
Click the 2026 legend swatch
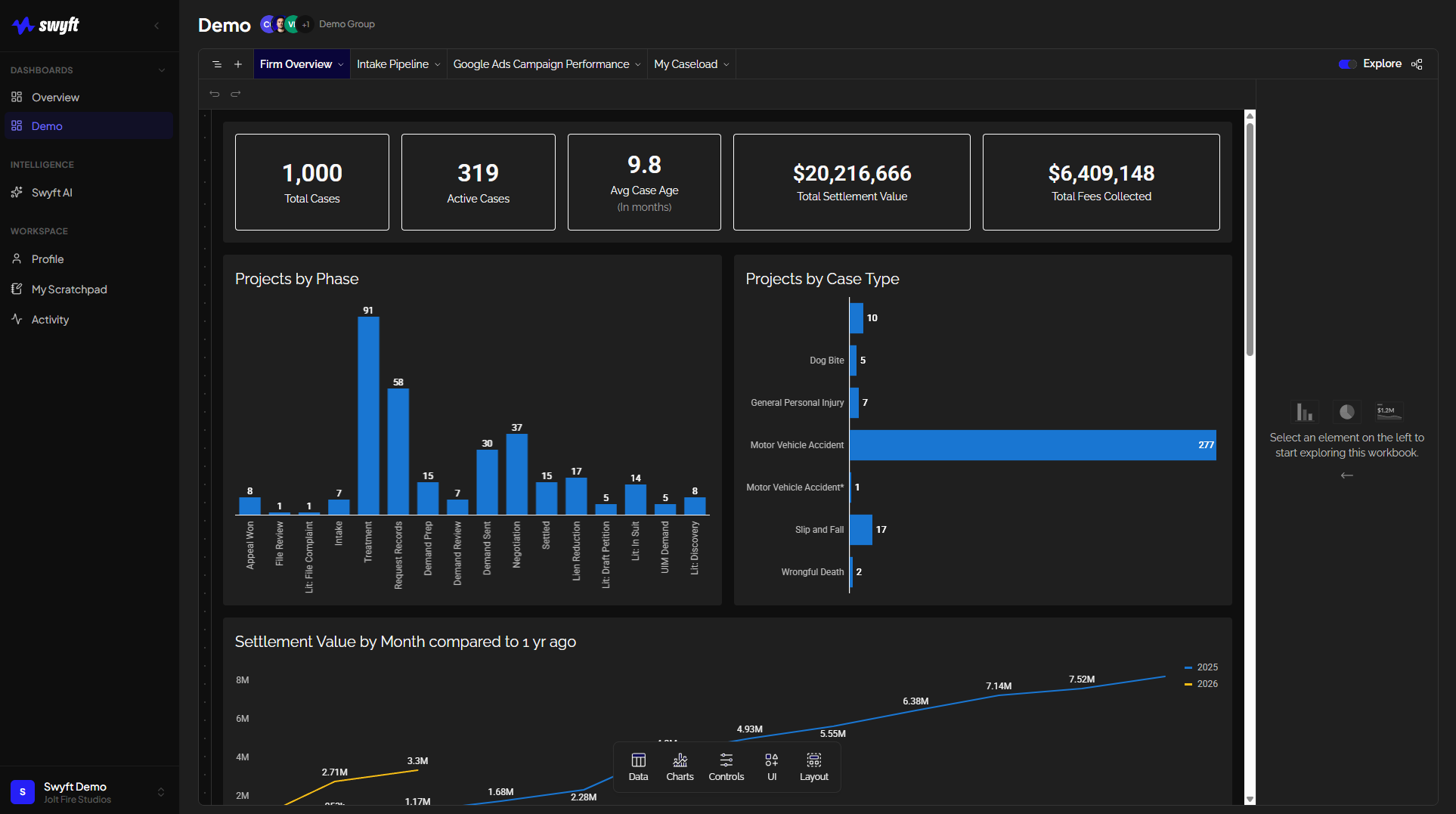click(x=1188, y=684)
